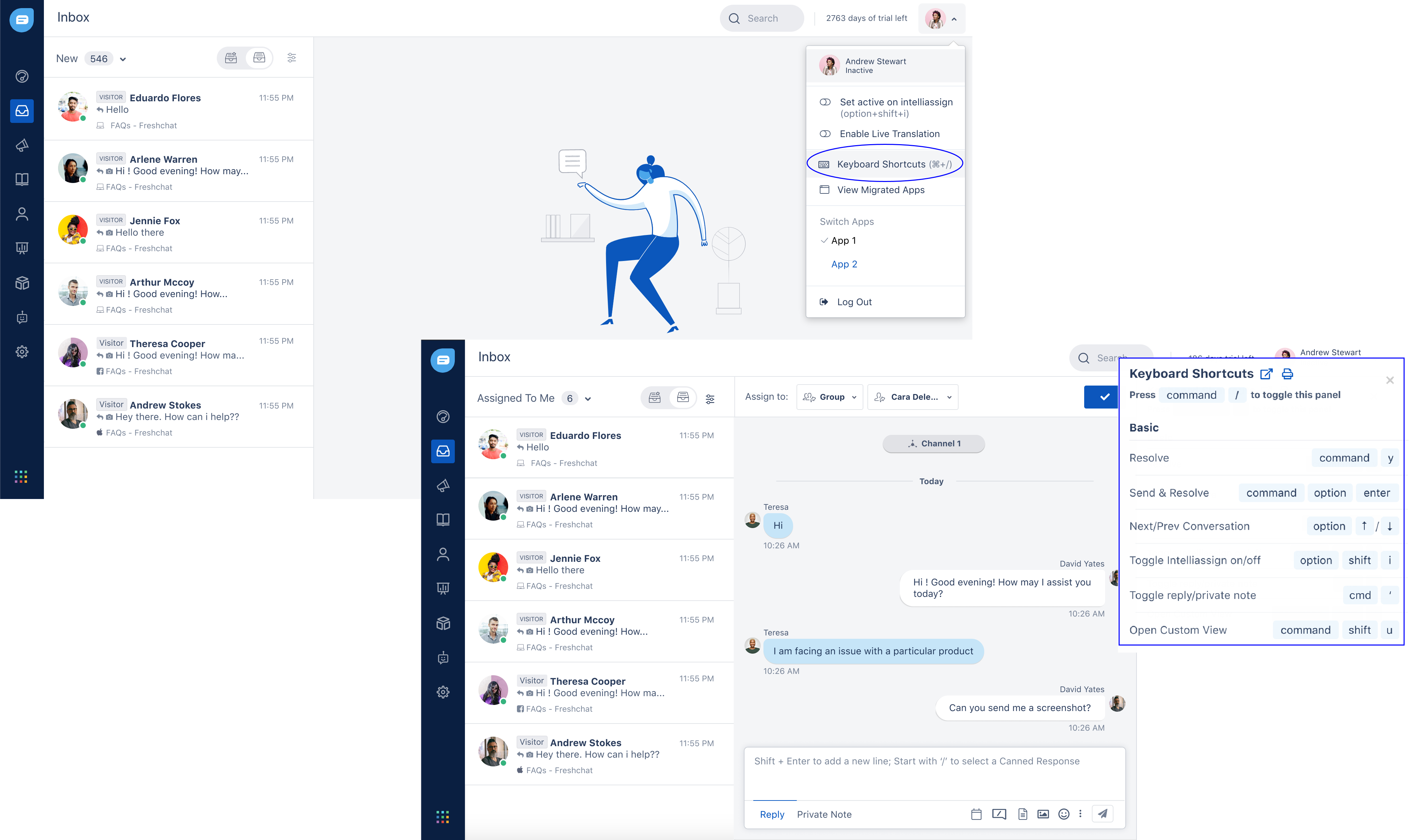Click the print icon in Keyboard Shortcuts panel

tap(1287, 374)
